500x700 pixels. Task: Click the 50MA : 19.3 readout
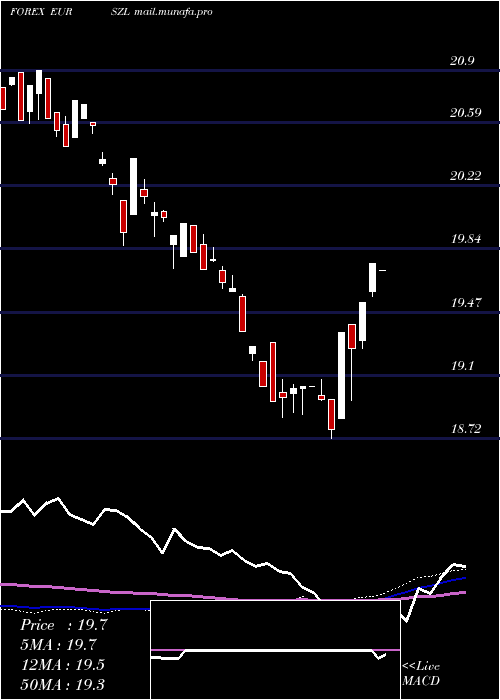click(63, 685)
